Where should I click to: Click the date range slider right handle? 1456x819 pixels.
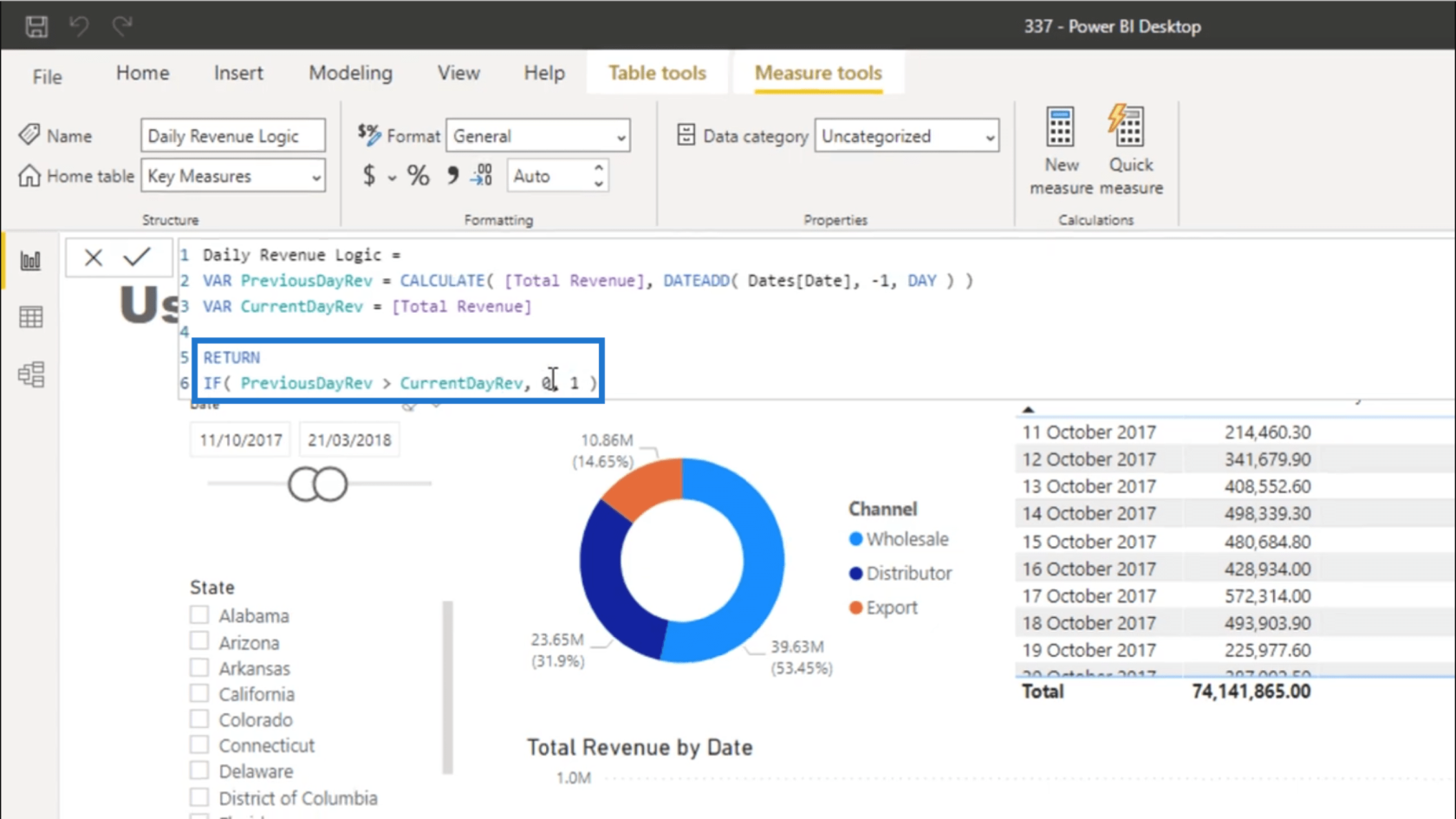[x=331, y=484]
